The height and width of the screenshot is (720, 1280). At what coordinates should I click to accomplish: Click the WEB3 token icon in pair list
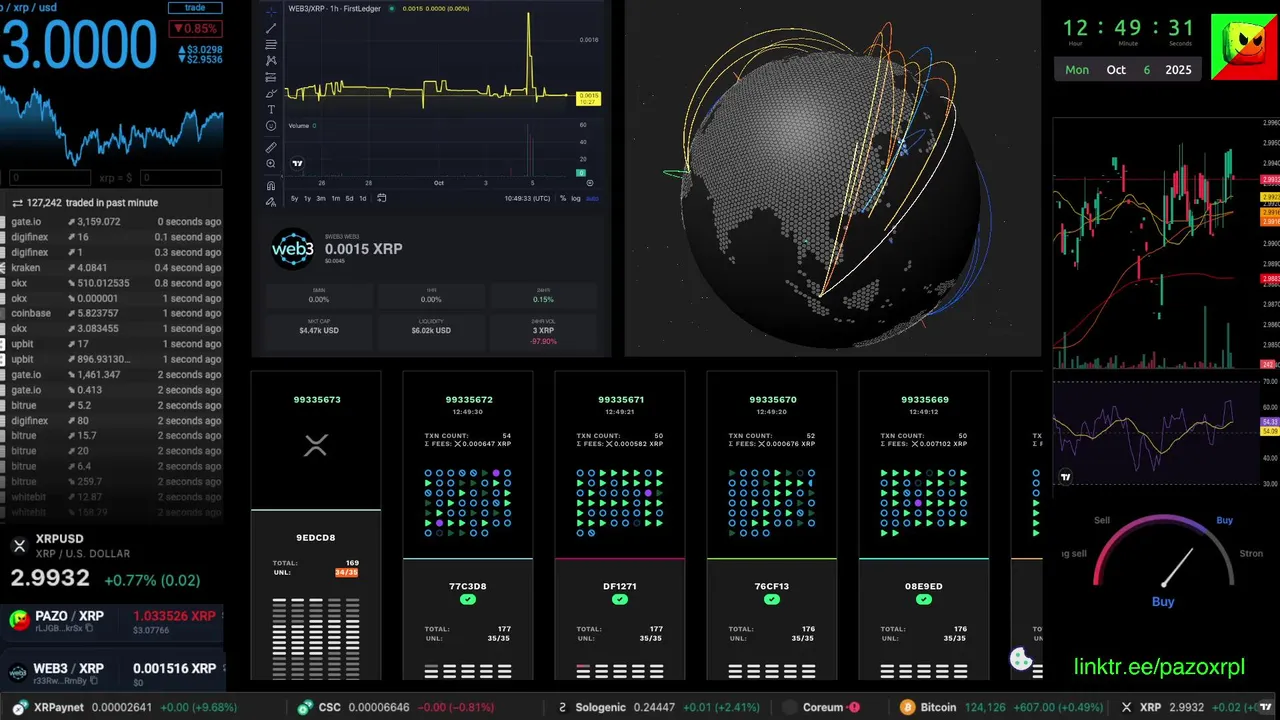[x=18, y=674]
